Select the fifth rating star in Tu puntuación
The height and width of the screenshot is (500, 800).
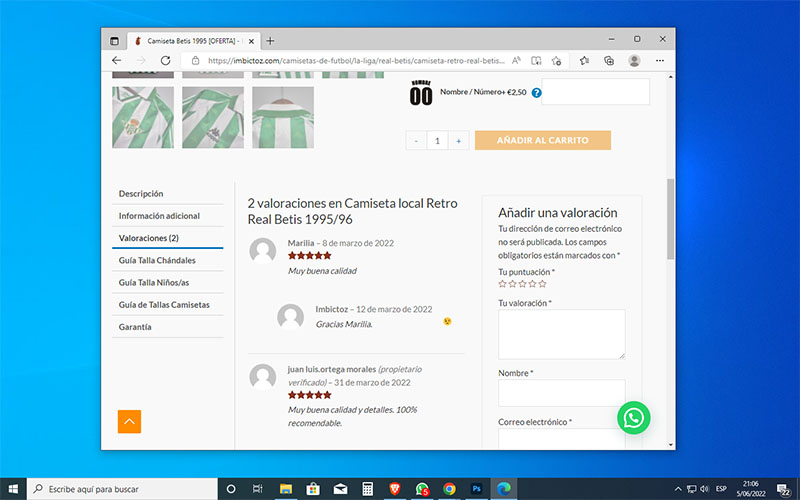tap(542, 284)
